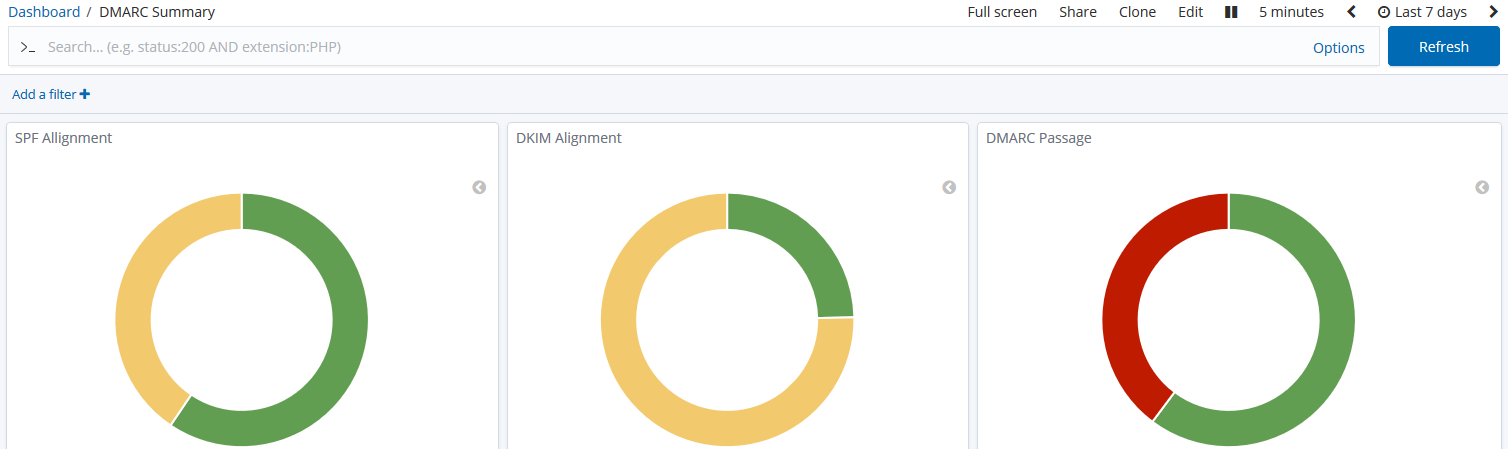
Task: Move time range backward with left chevron
Action: 1352,12
